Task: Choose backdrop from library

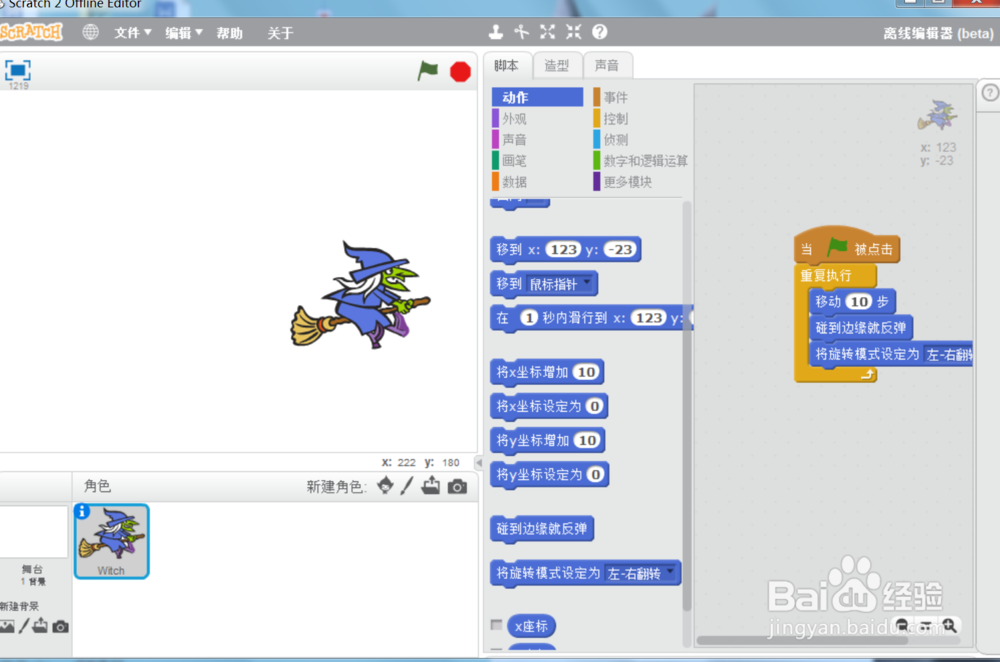Action: 7,626
